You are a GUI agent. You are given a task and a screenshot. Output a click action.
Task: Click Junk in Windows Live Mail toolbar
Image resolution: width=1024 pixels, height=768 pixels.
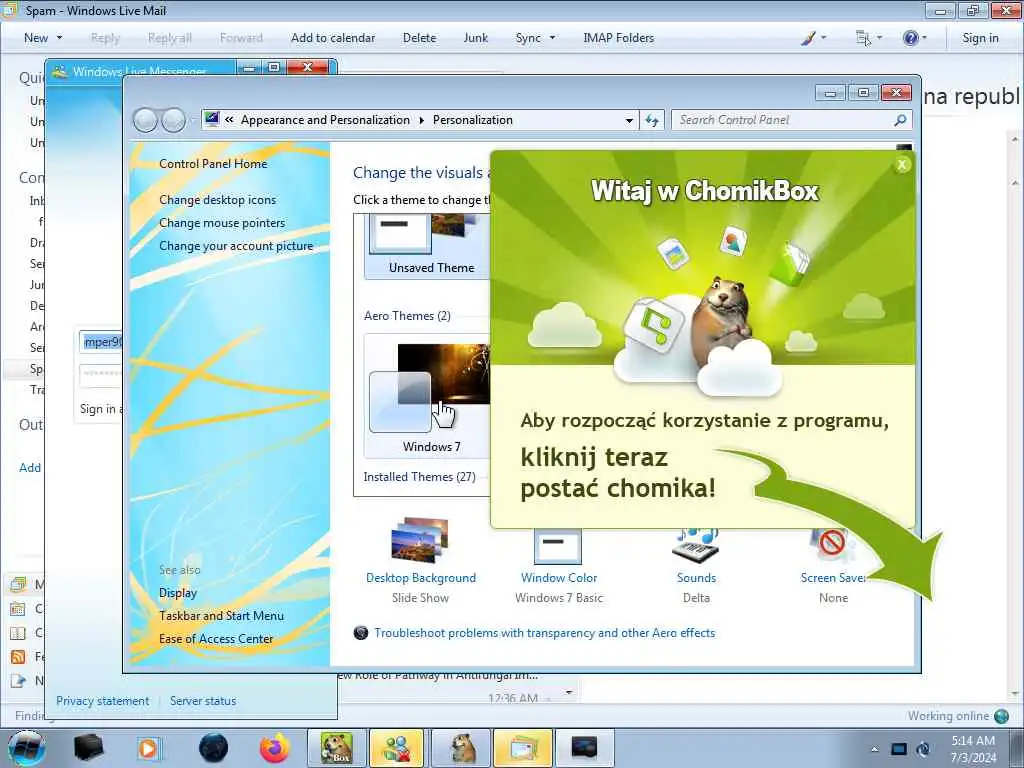(475, 38)
